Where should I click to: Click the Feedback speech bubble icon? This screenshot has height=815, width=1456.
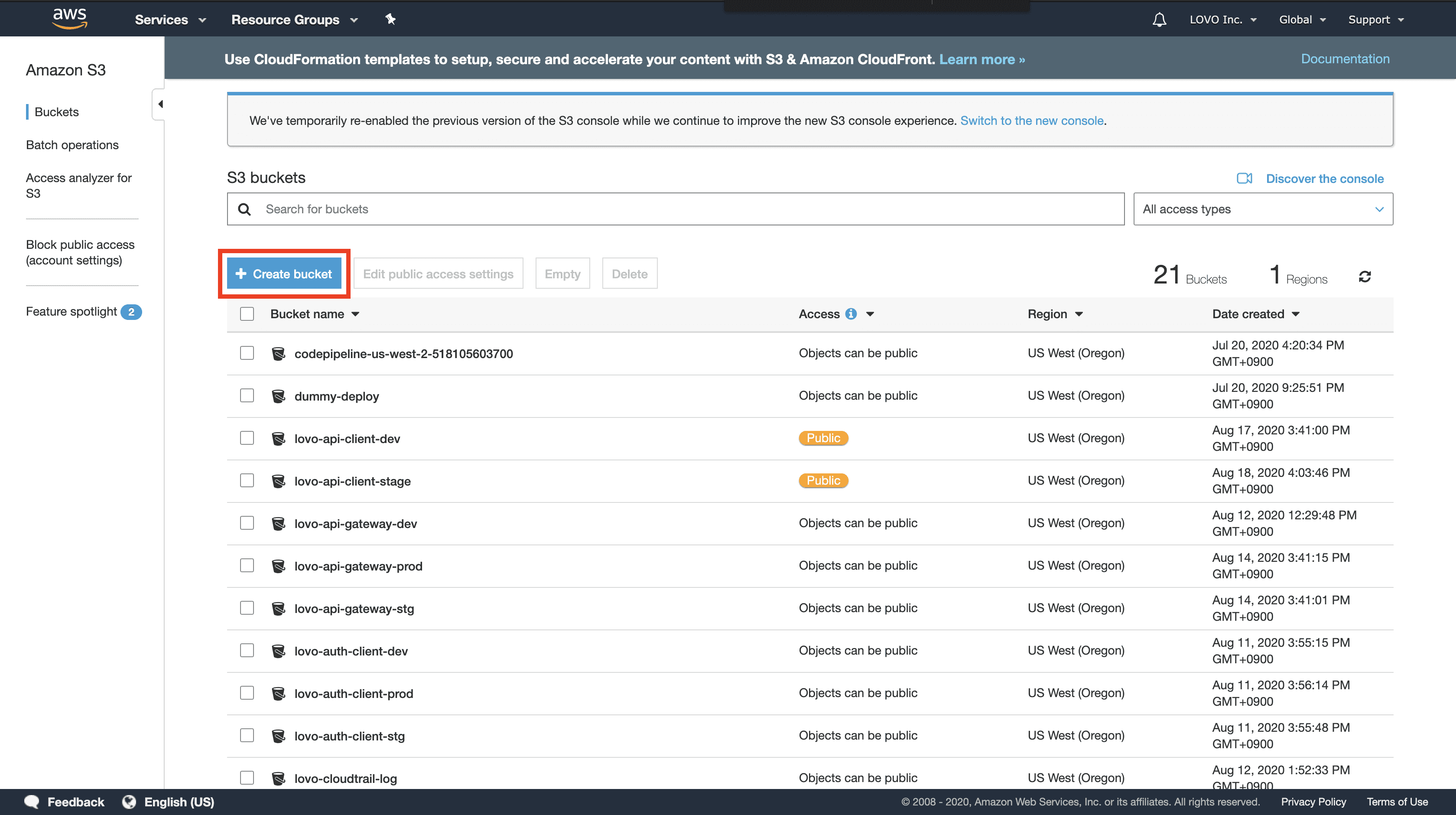(x=32, y=802)
